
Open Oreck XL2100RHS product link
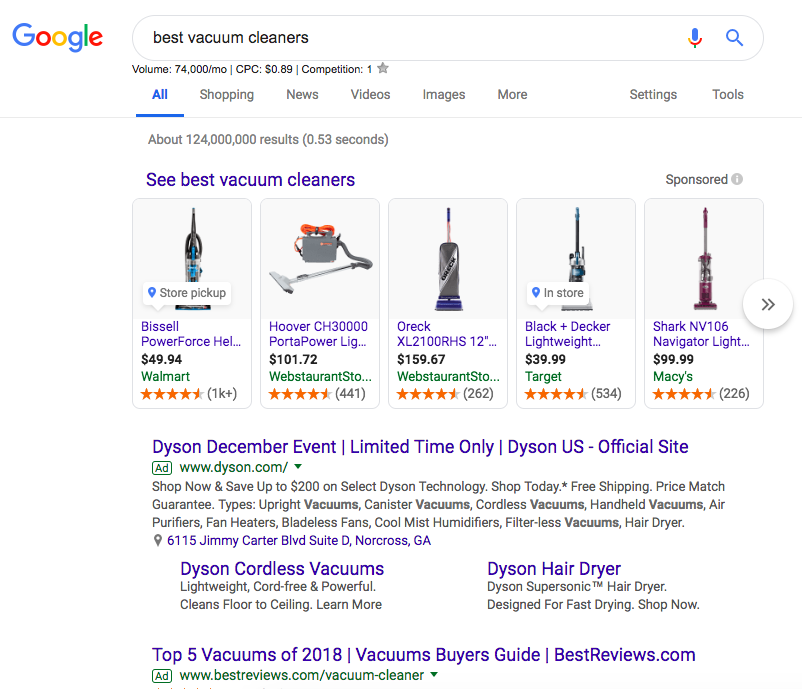tap(447, 334)
